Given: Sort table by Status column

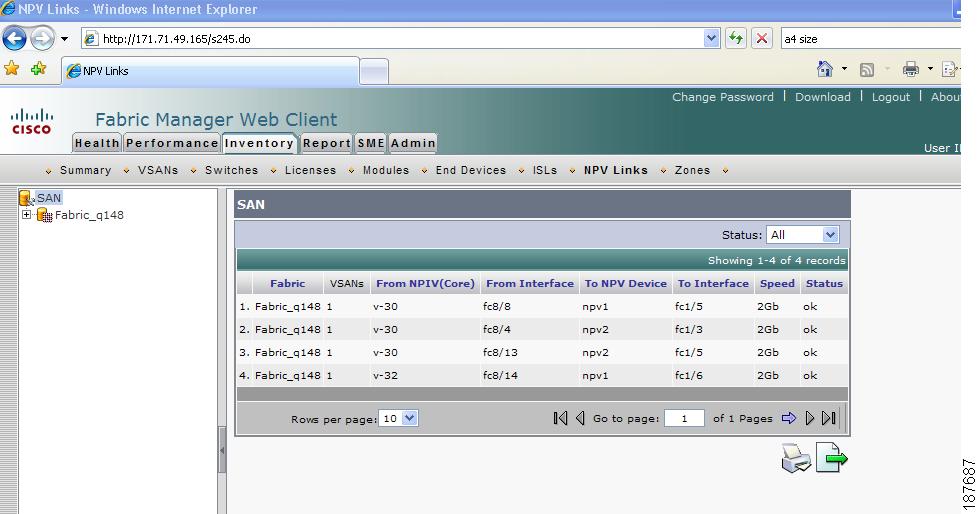Looking at the screenshot, I should coord(824,283).
